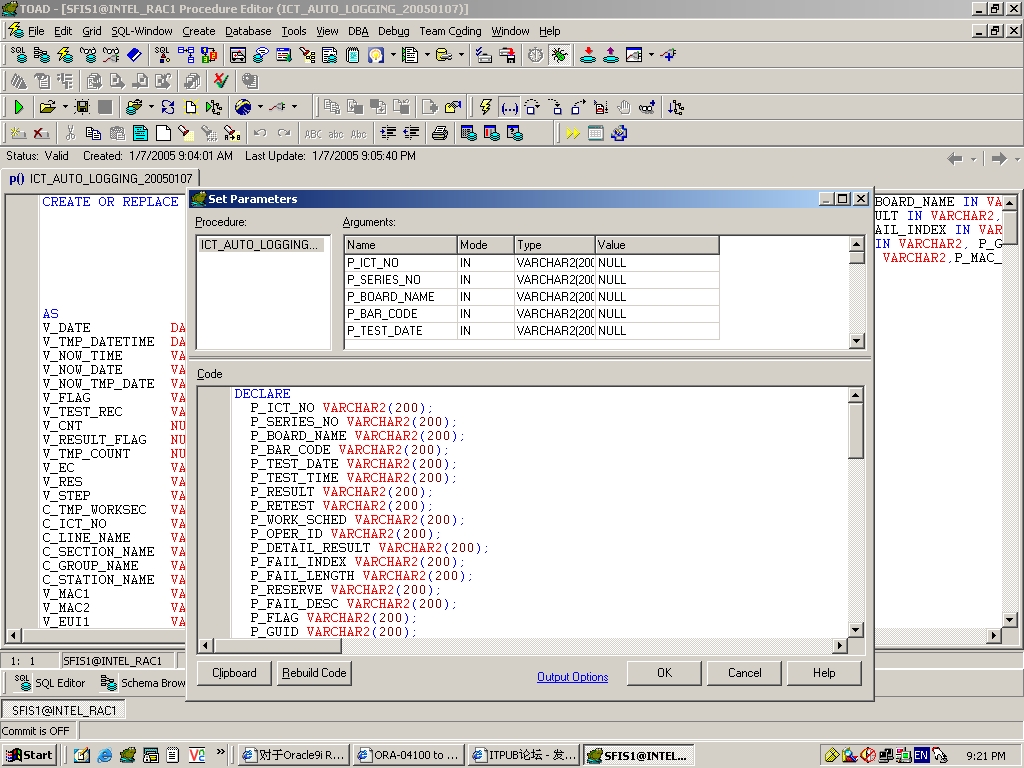Click the refresh arrows icon in procedure toolbar

pyautogui.click(x=168, y=107)
